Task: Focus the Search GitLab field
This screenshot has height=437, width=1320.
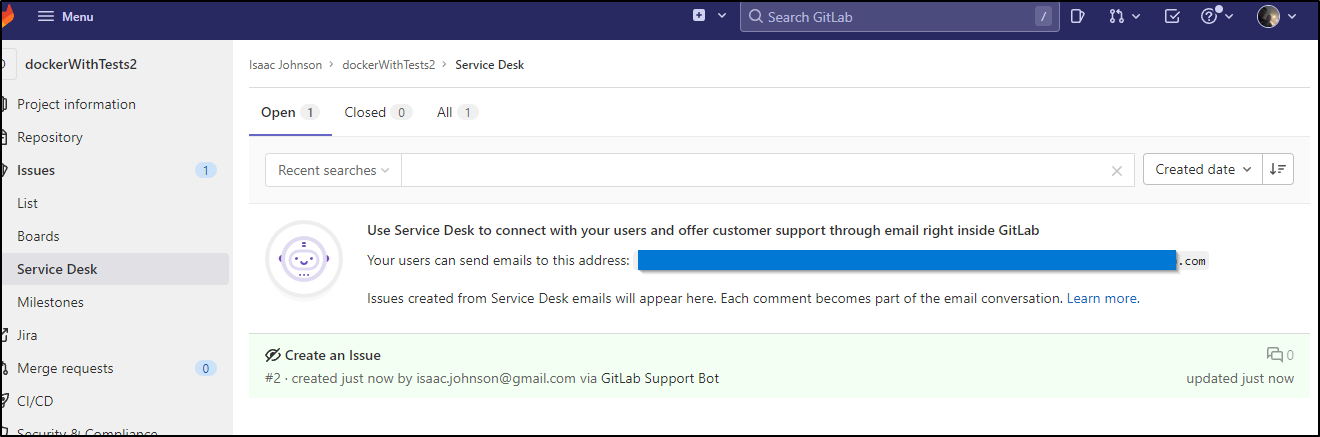Action: (899, 16)
